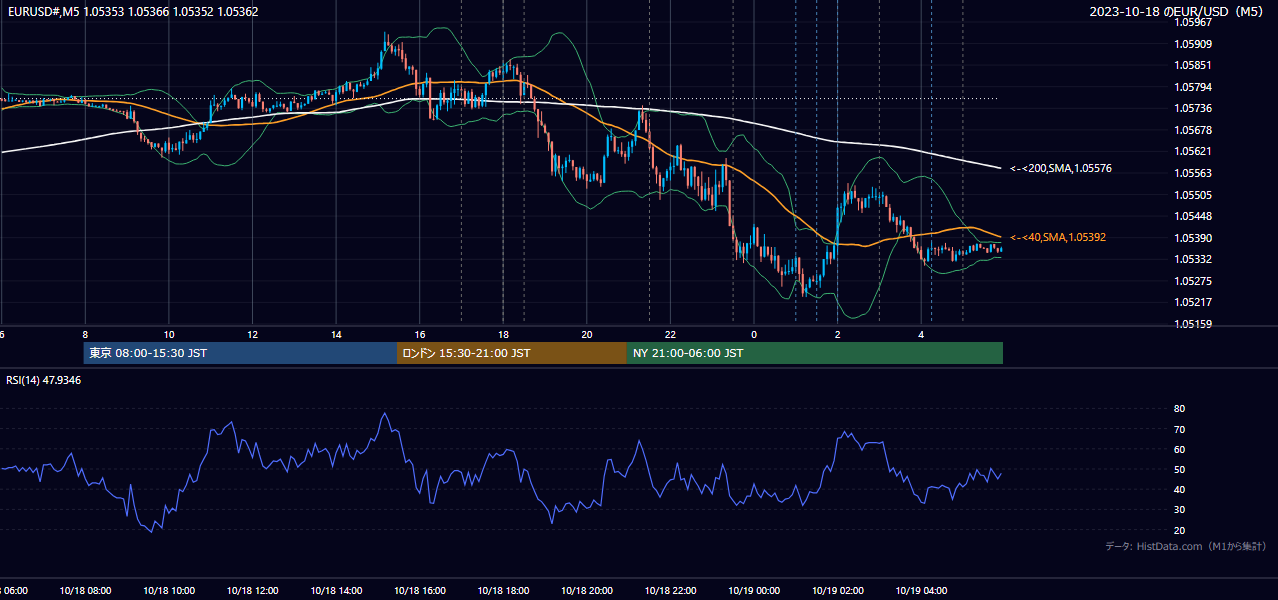Click the 10/19 02:00 time axis label
The image size is (1278, 600).
pyautogui.click(x=838, y=591)
